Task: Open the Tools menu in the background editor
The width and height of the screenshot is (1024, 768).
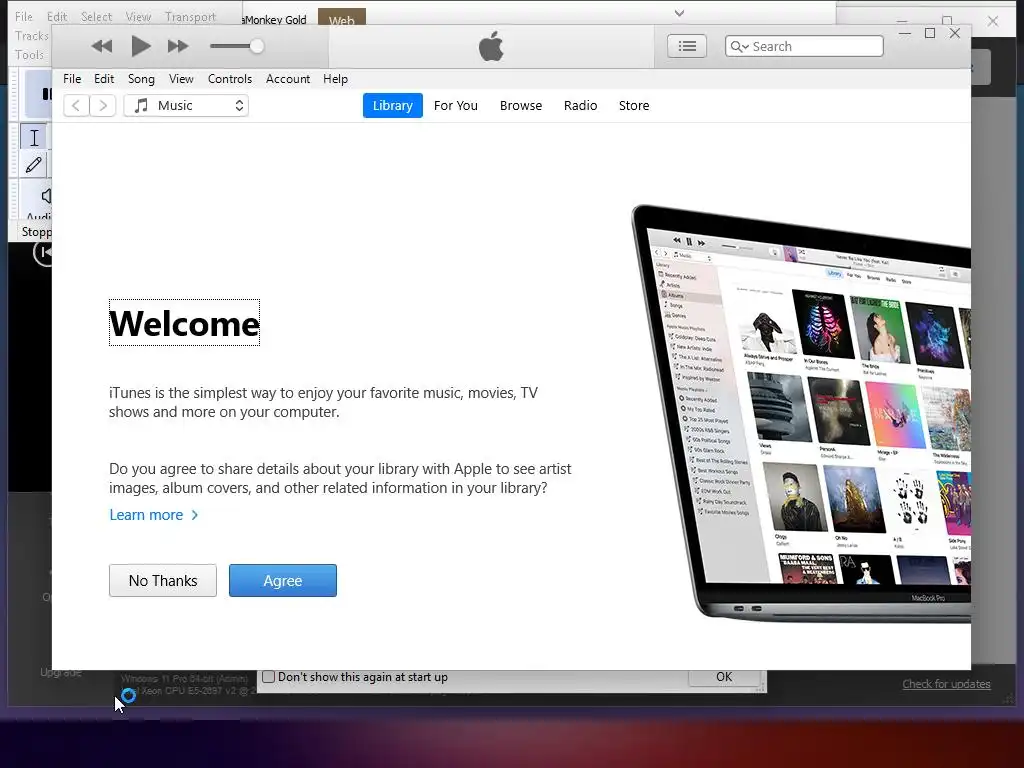Action: pyautogui.click(x=29, y=55)
